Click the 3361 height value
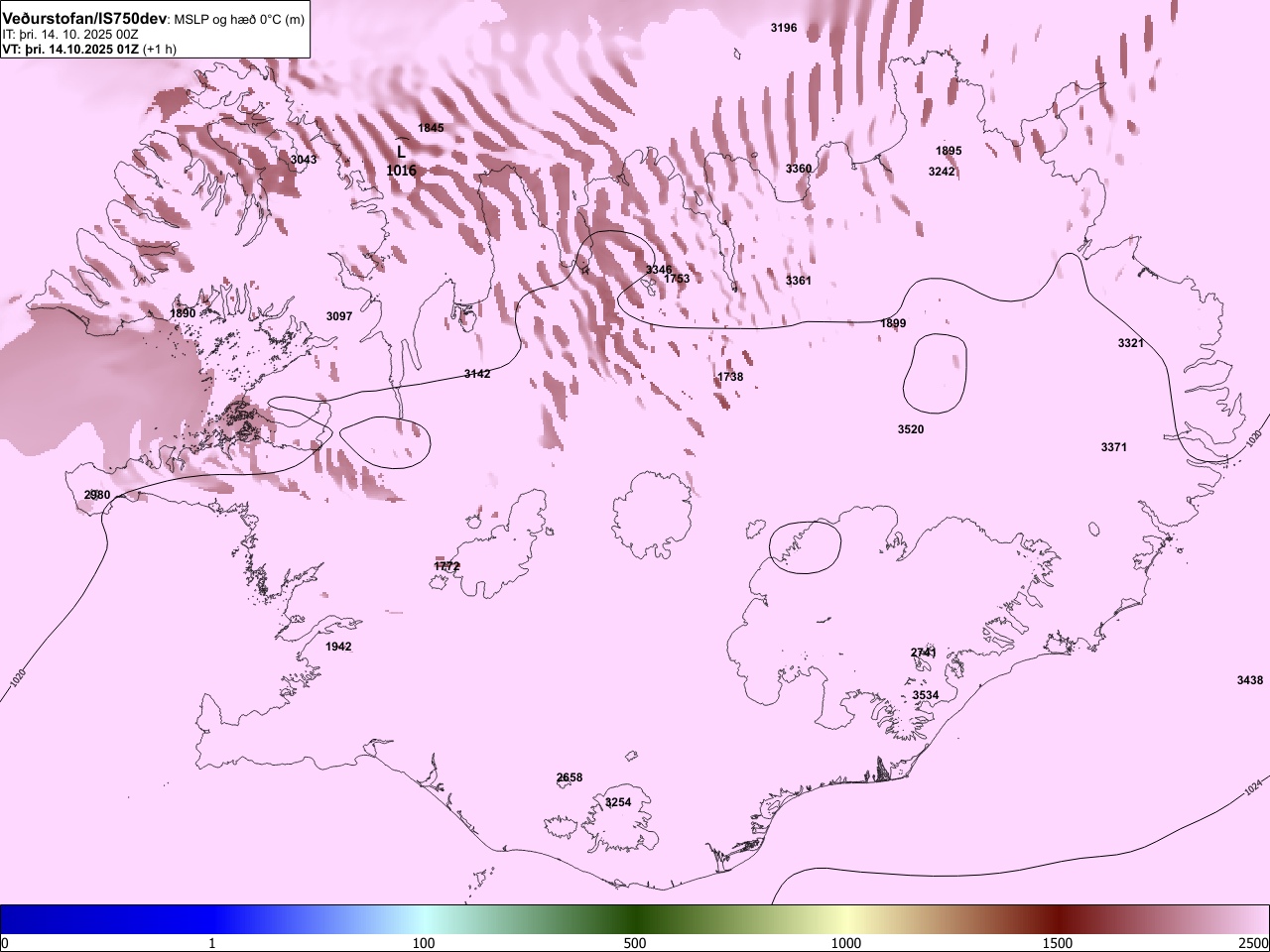1270x952 pixels. [x=799, y=281]
